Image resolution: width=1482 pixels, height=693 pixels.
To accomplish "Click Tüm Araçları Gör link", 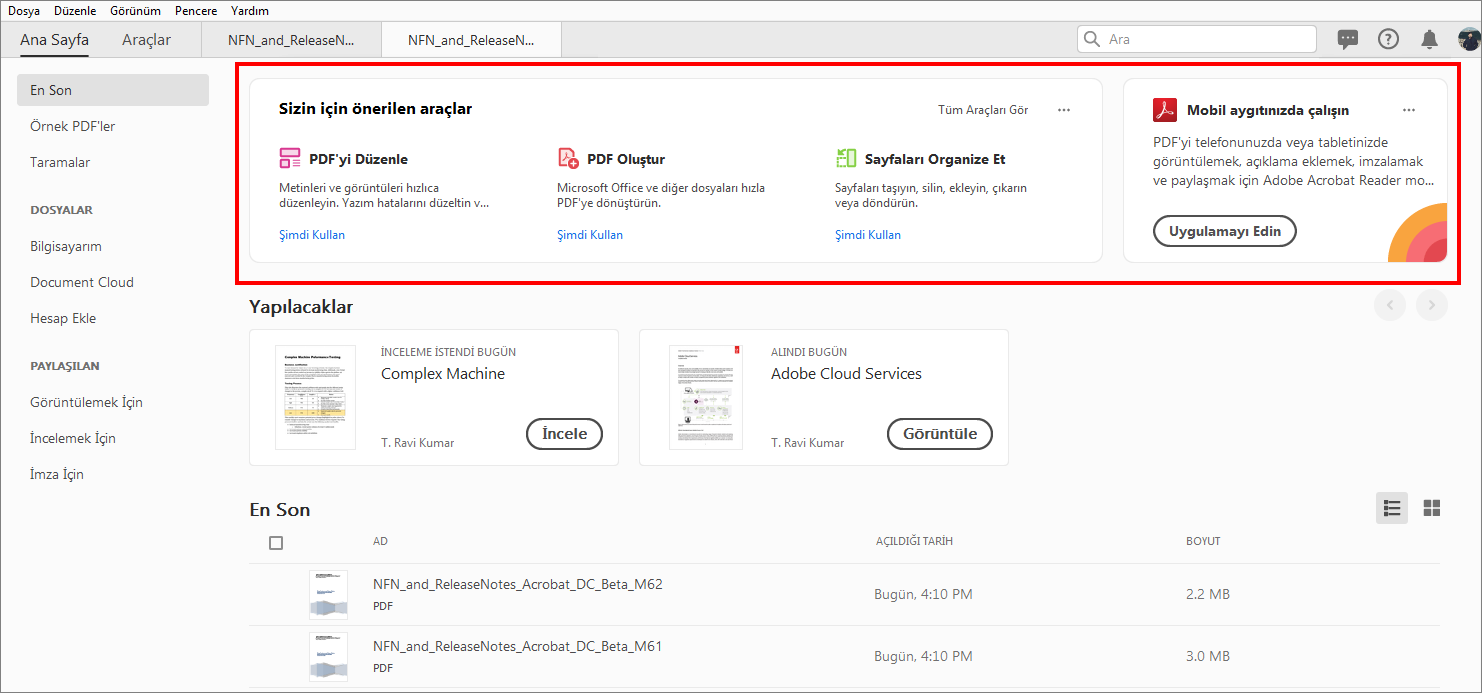I will [983, 110].
